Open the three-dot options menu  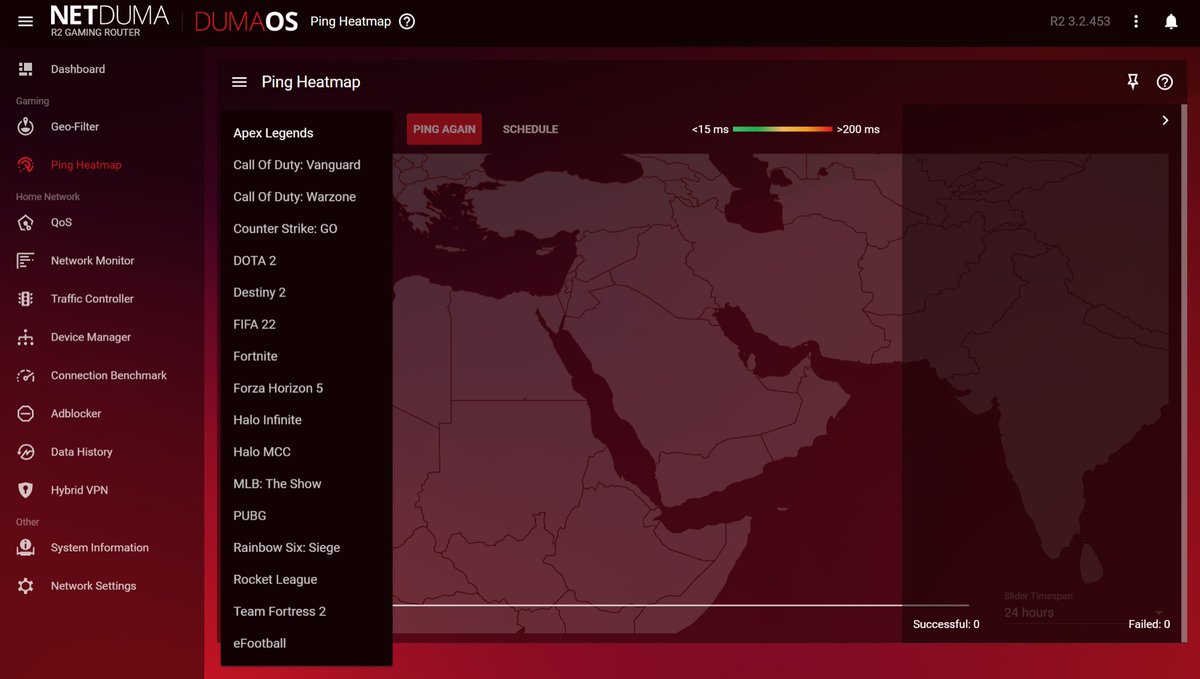tap(1136, 21)
